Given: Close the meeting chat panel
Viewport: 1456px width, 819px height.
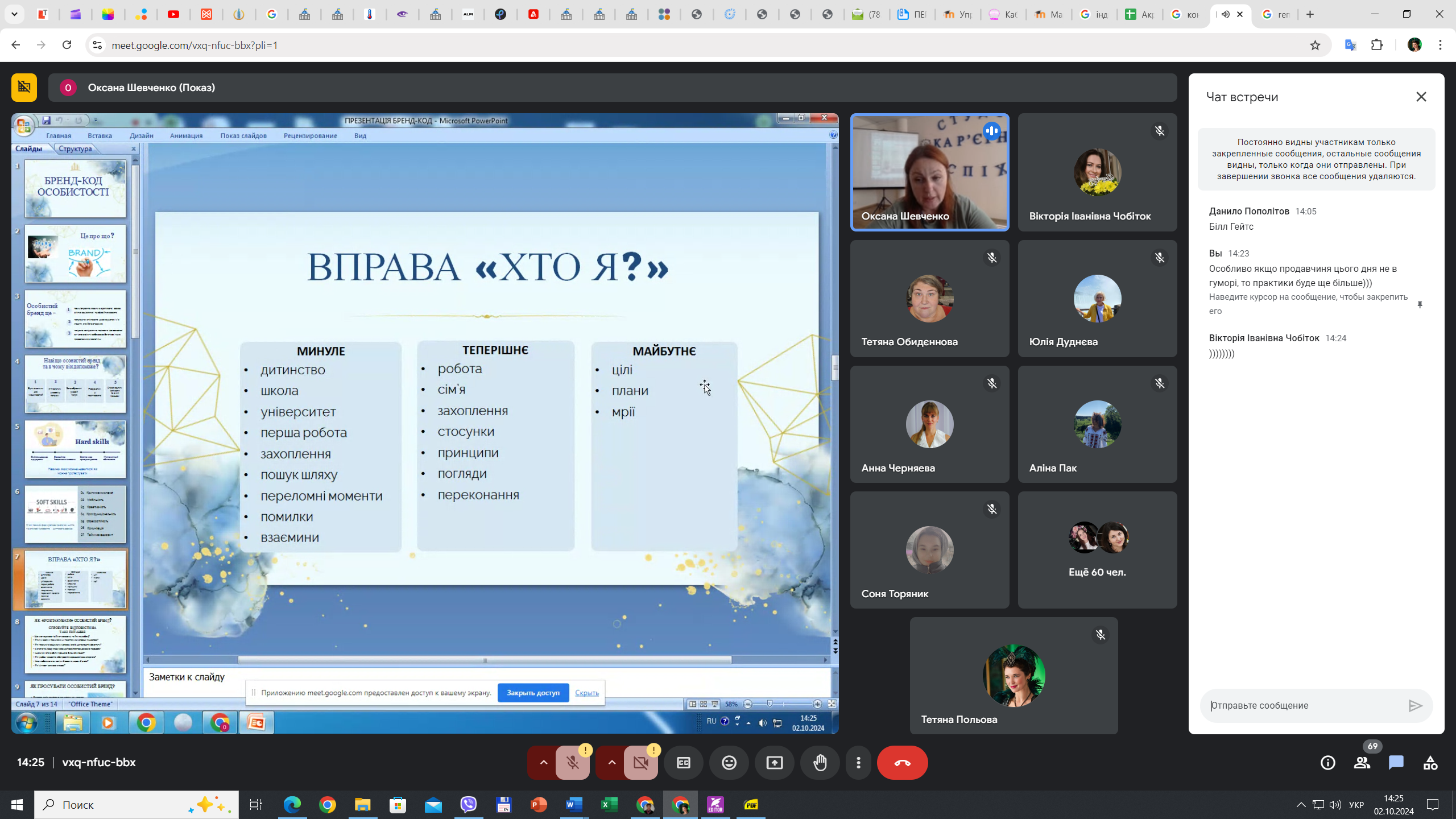Looking at the screenshot, I should (1421, 97).
